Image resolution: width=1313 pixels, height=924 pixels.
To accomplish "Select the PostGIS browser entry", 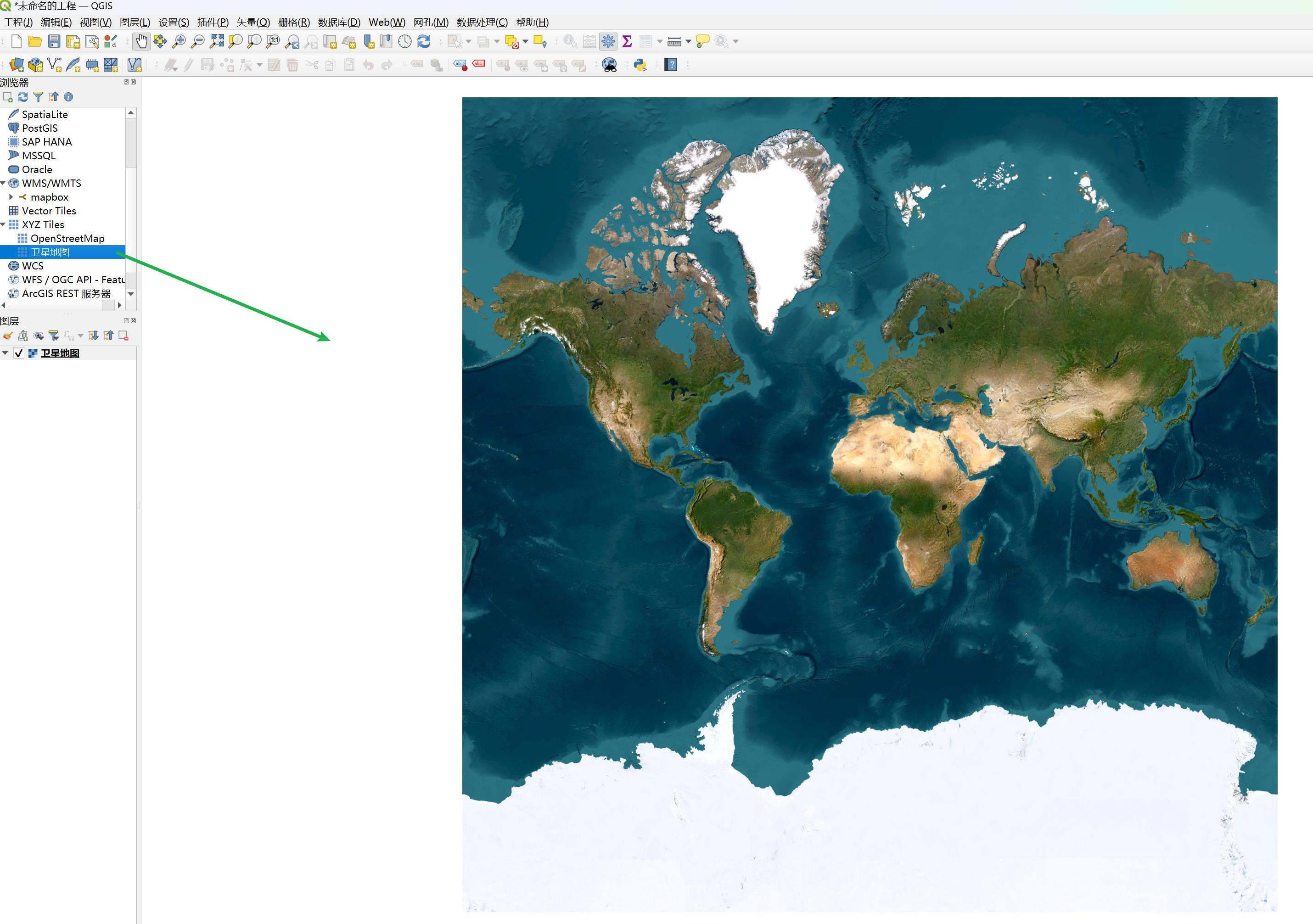I will click(39, 128).
